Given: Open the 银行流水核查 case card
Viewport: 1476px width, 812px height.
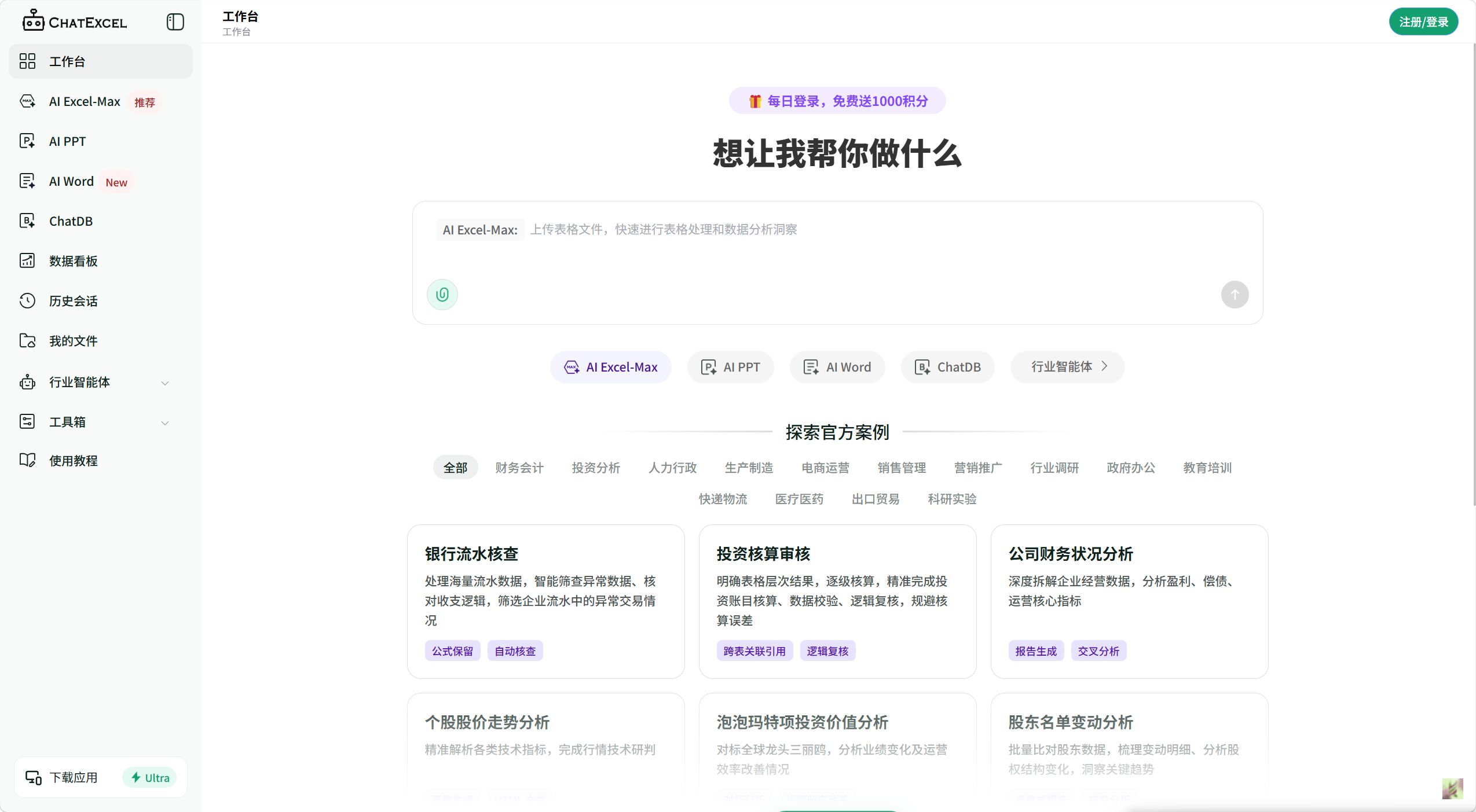Looking at the screenshot, I should click(545, 601).
